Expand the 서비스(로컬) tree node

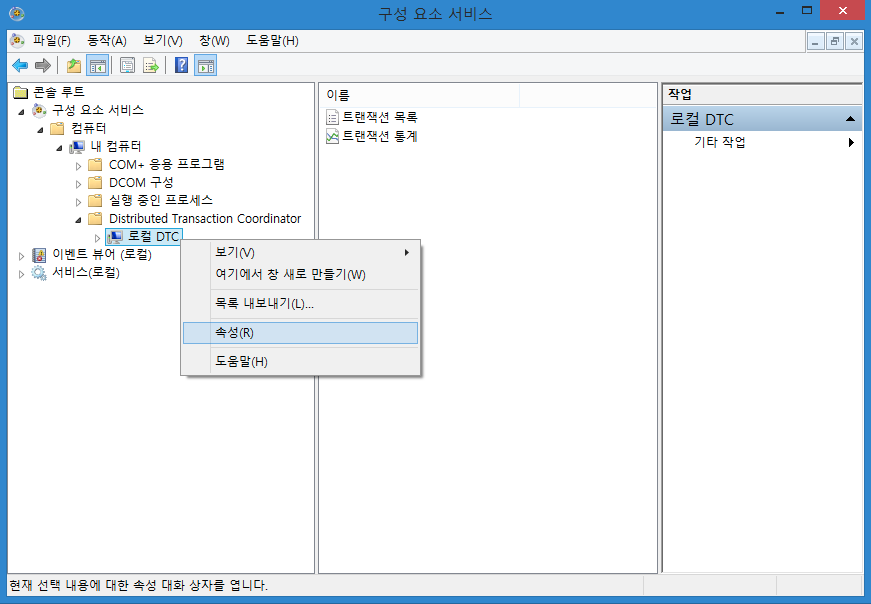coord(21,274)
